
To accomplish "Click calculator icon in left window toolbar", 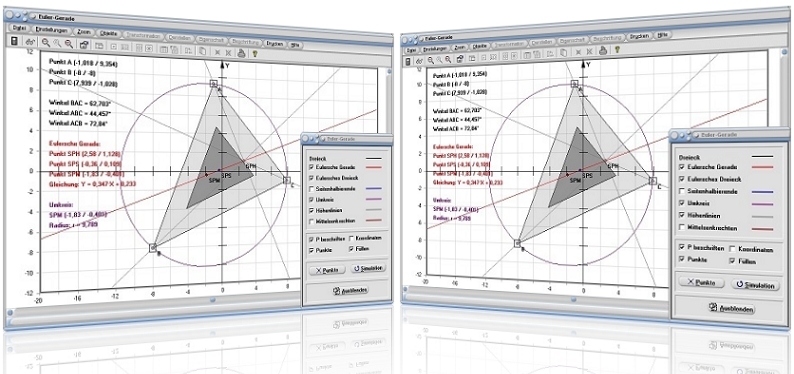I will click(x=14, y=41).
